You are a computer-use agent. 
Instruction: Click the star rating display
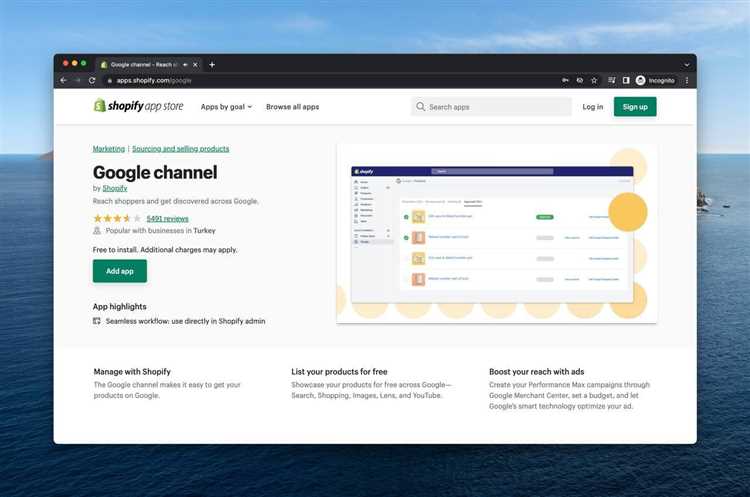(x=117, y=219)
